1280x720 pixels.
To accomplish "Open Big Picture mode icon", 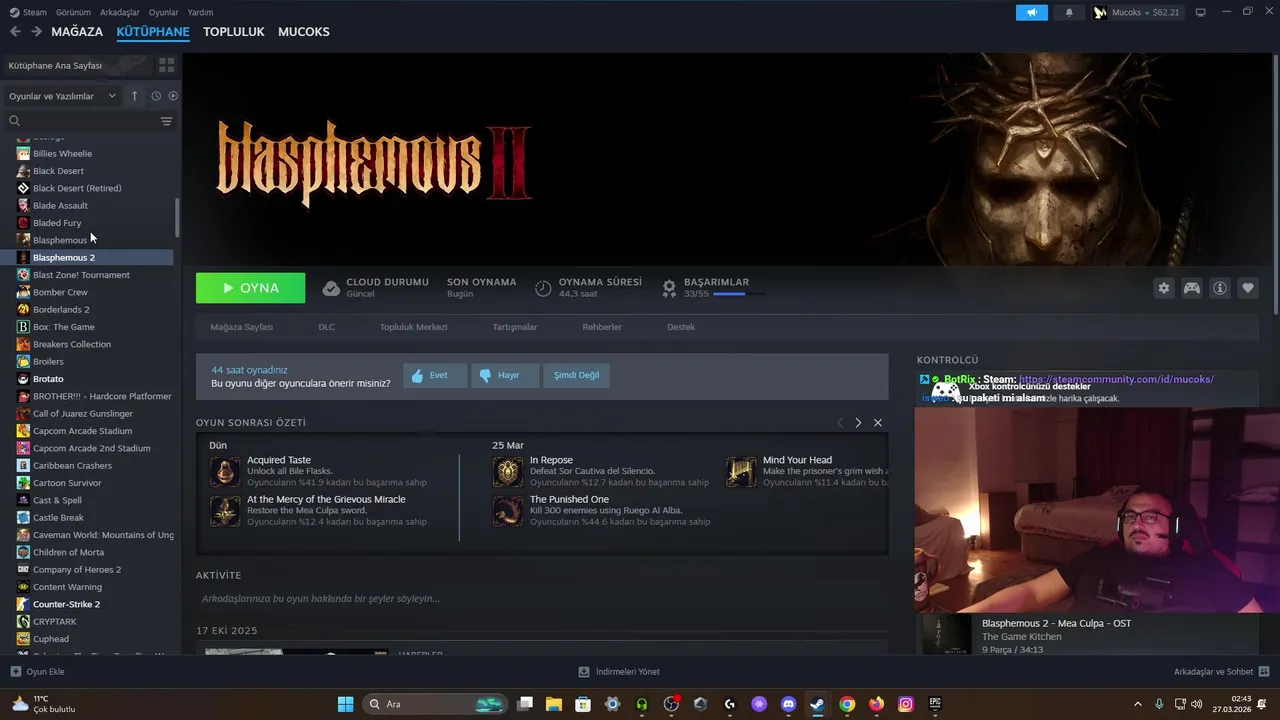I will coord(1201,12).
